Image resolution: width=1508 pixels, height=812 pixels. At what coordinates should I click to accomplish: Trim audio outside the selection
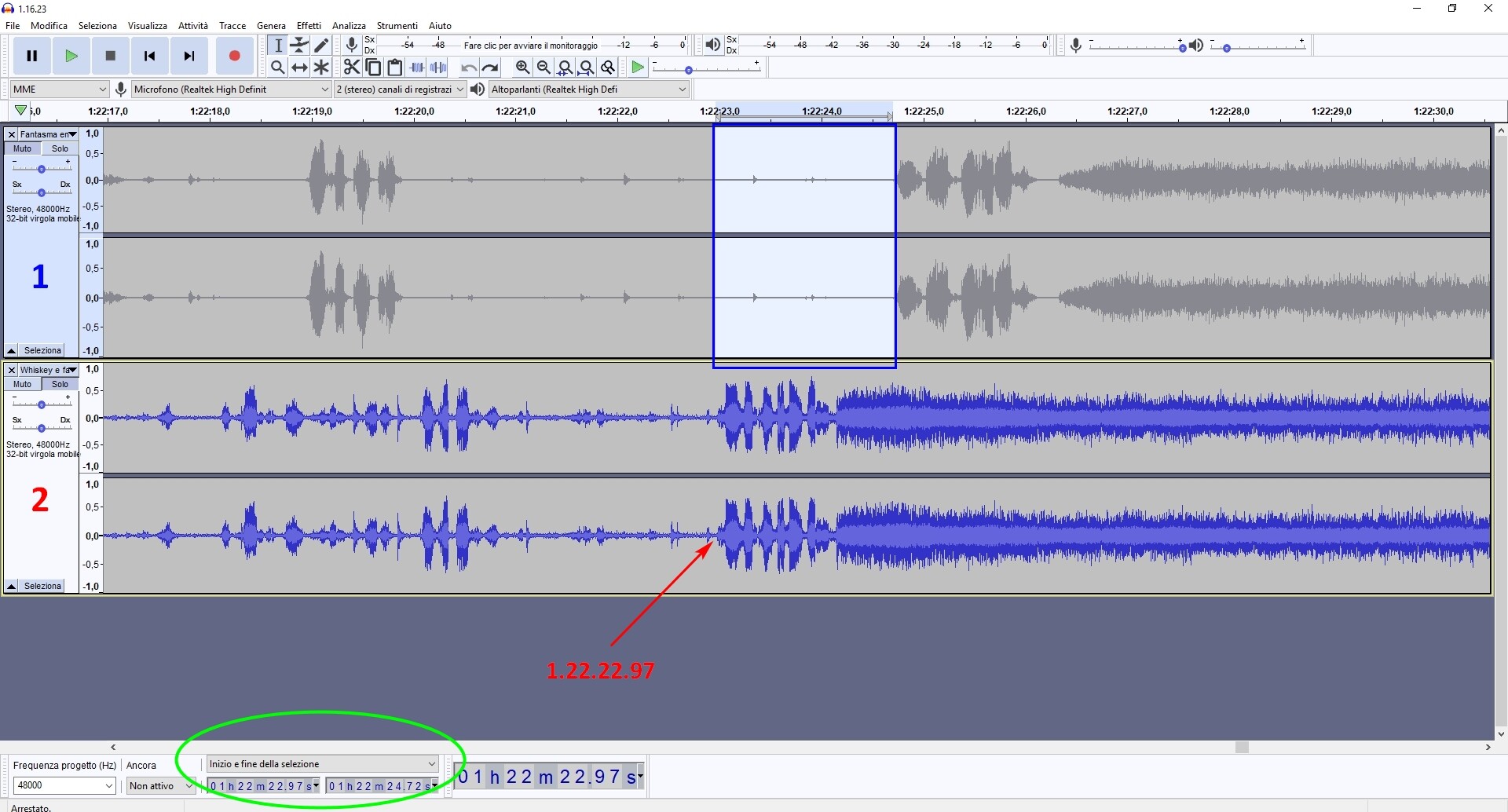click(417, 68)
